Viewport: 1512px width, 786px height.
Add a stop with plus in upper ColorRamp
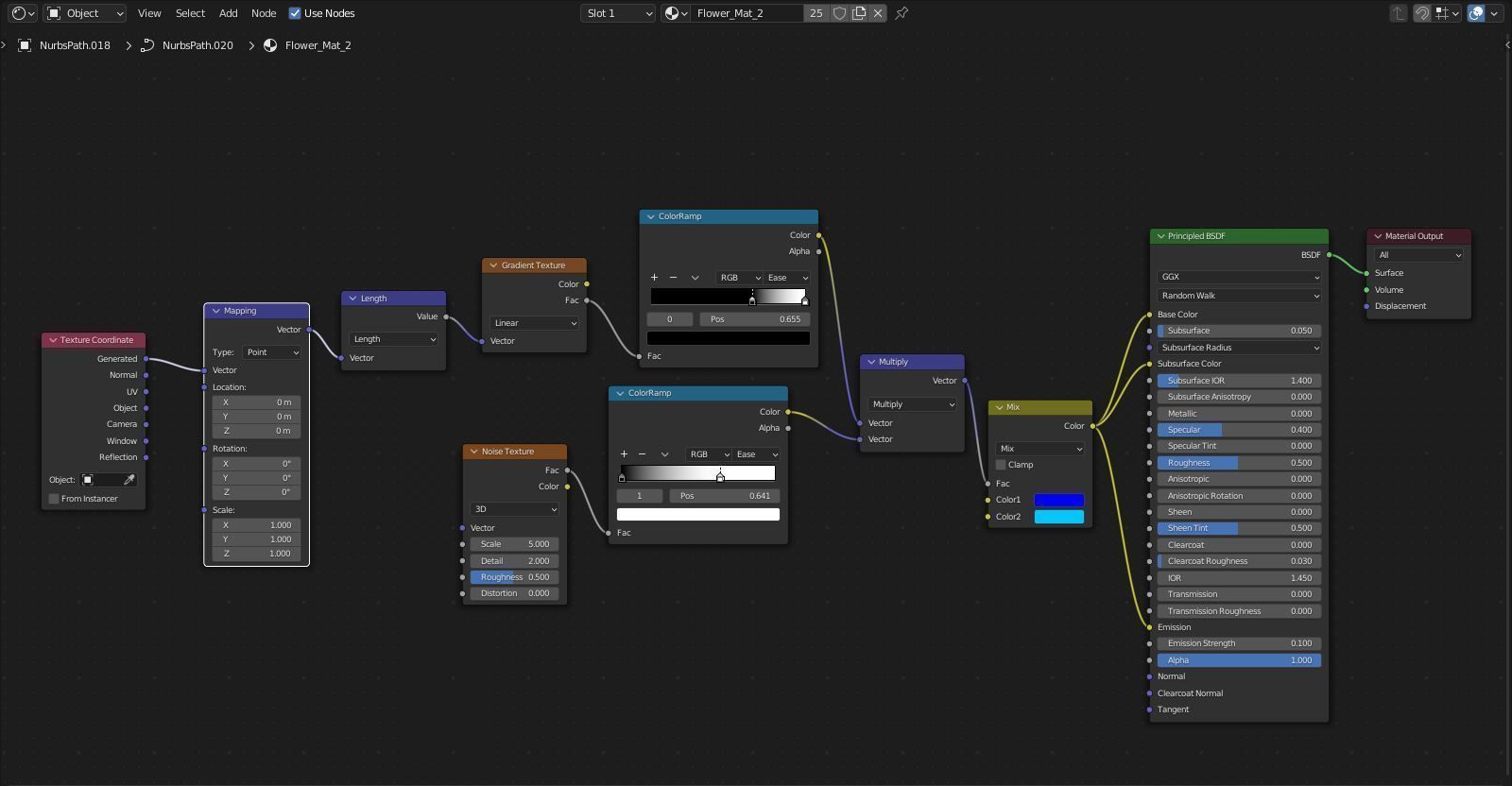tap(654, 278)
